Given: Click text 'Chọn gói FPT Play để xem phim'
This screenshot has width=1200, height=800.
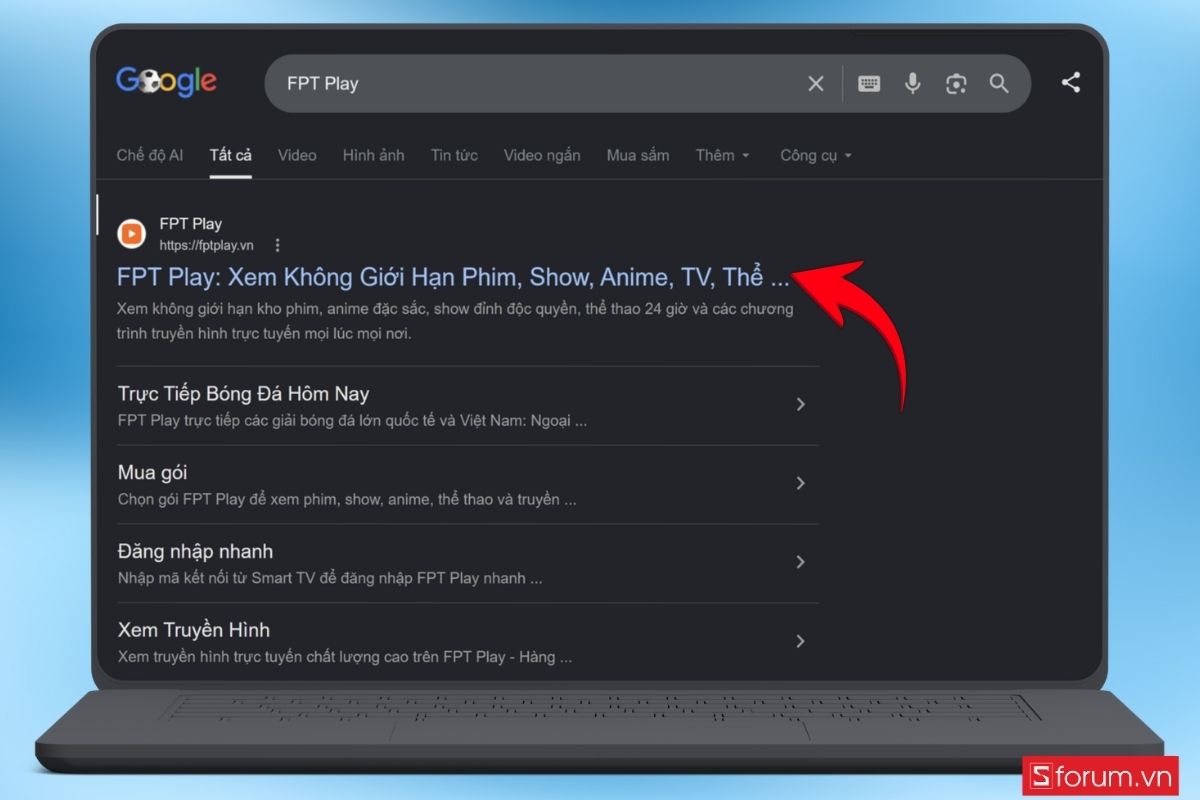Looking at the screenshot, I should (347, 499).
